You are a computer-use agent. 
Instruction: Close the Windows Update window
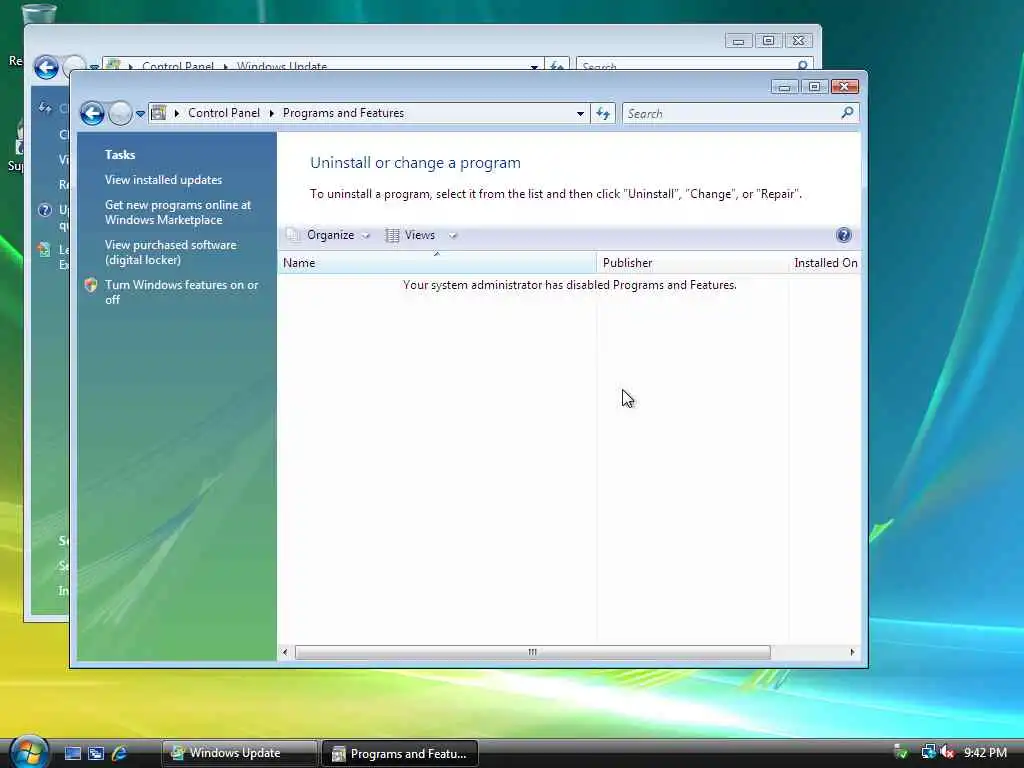click(799, 40)
